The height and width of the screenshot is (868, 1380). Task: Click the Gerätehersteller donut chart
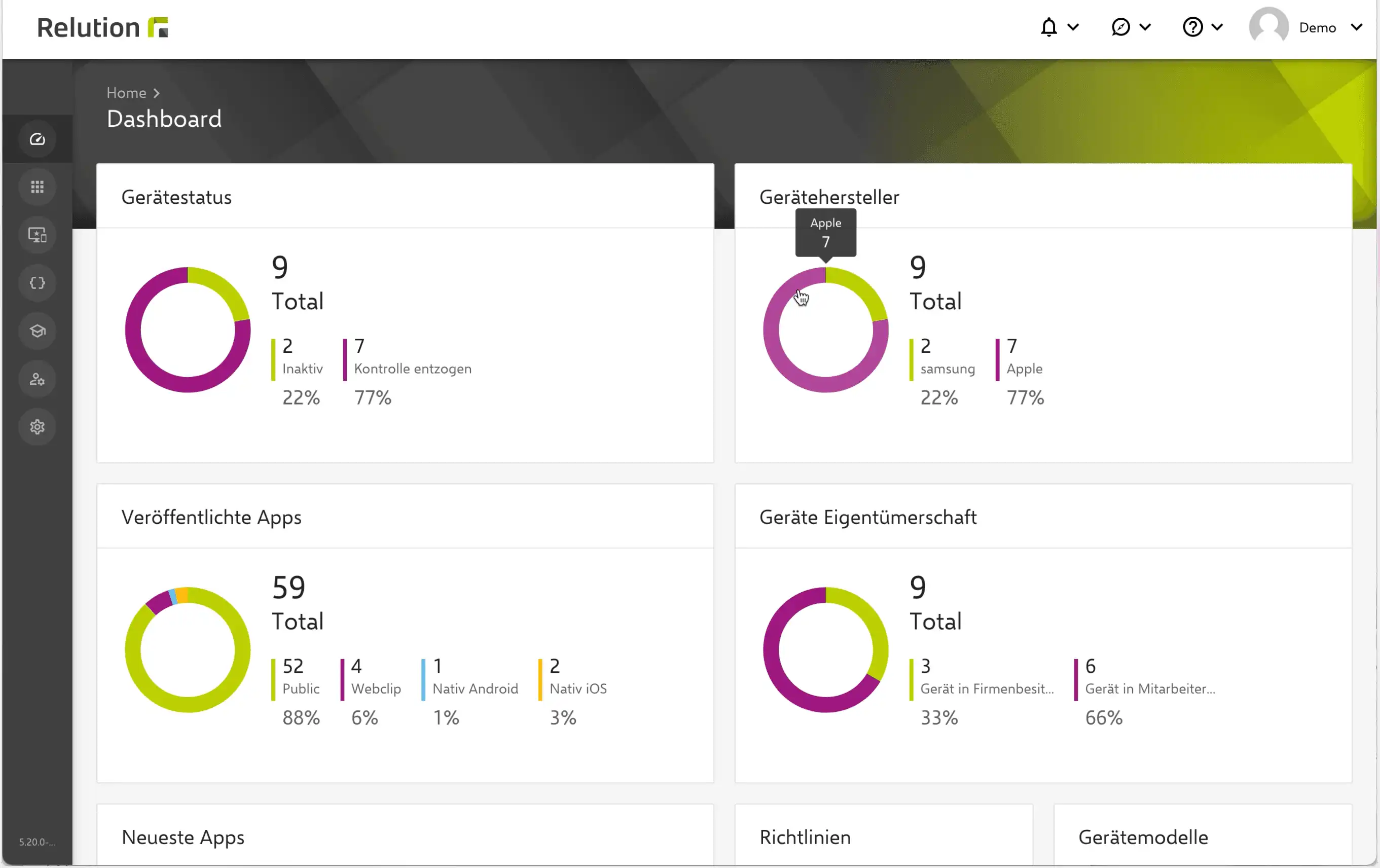click(825, 330)
